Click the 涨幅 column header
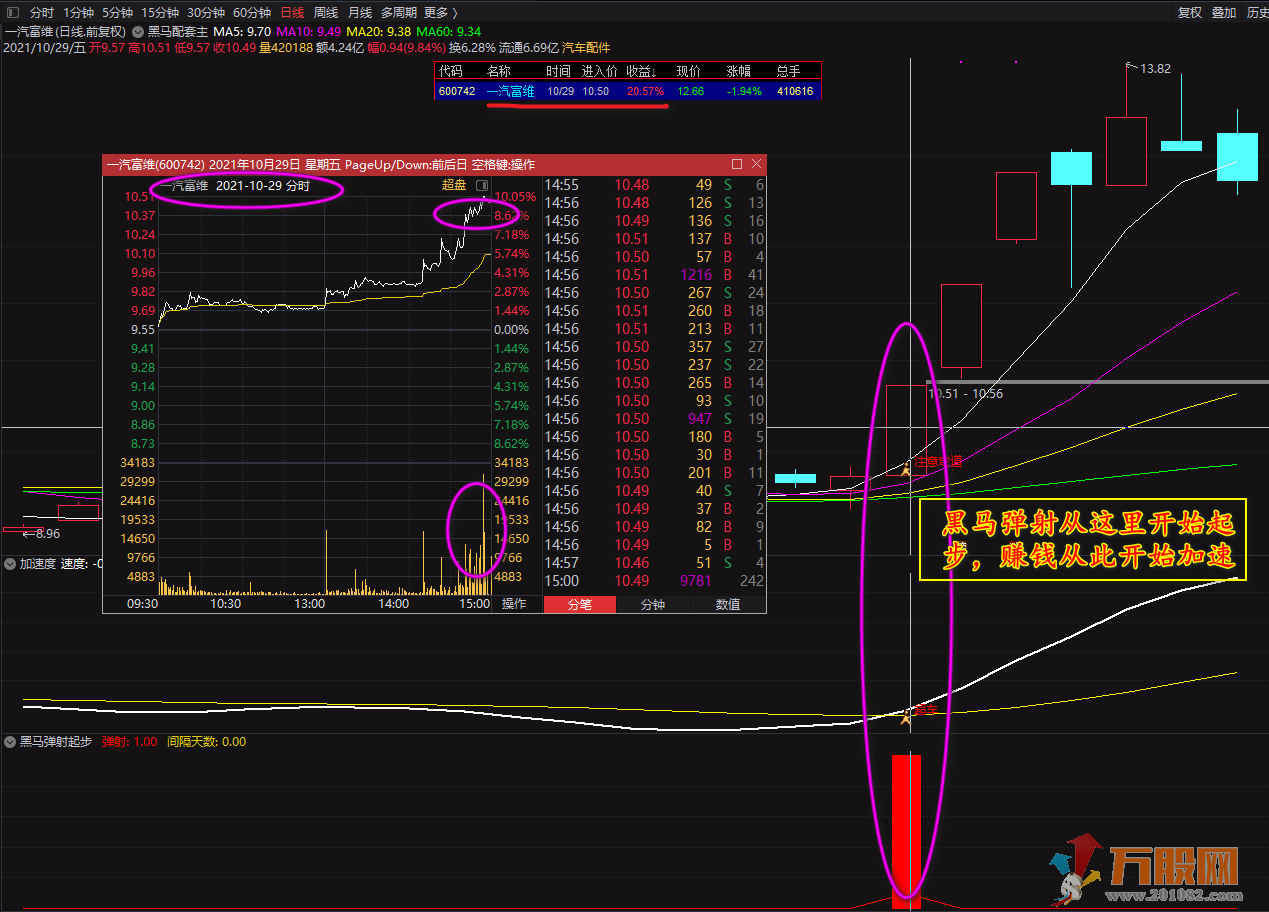The height and width of the screenshot is (912, 1269). point(738,71)
